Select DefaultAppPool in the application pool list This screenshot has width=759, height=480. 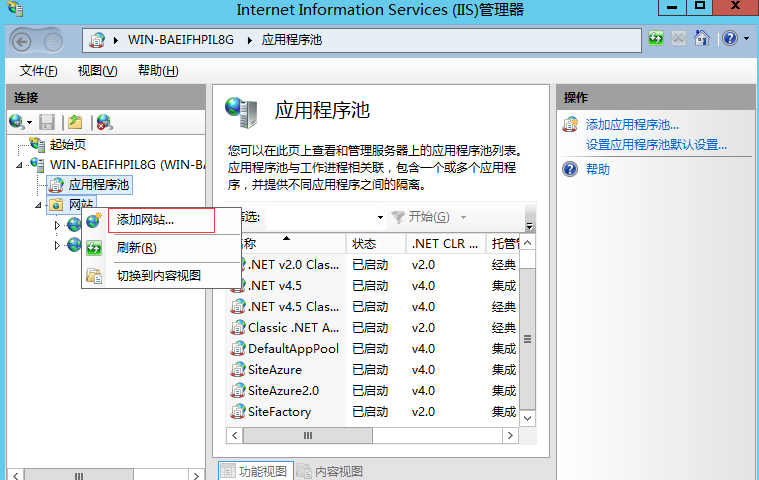(x=293, y=349)
